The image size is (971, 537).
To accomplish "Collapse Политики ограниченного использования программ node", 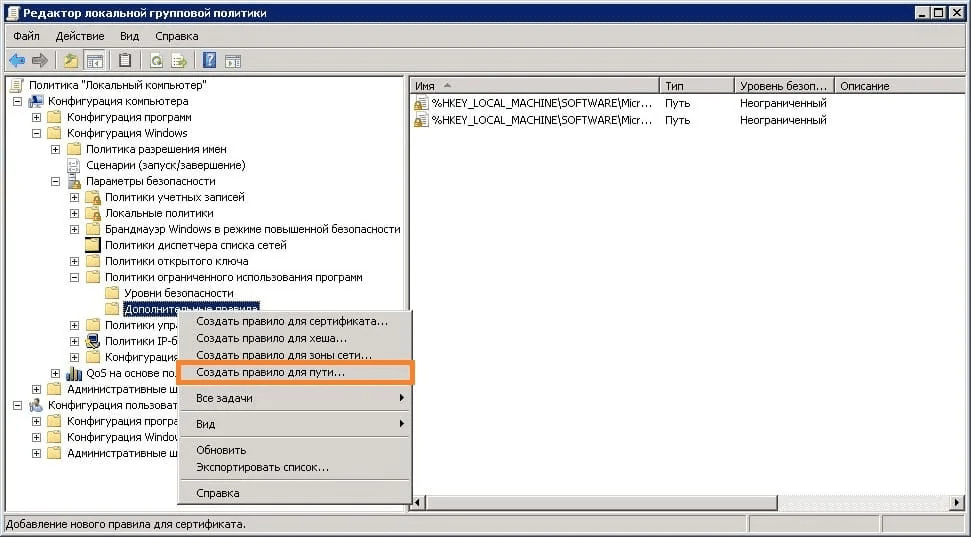I will [x=75, y=277].
